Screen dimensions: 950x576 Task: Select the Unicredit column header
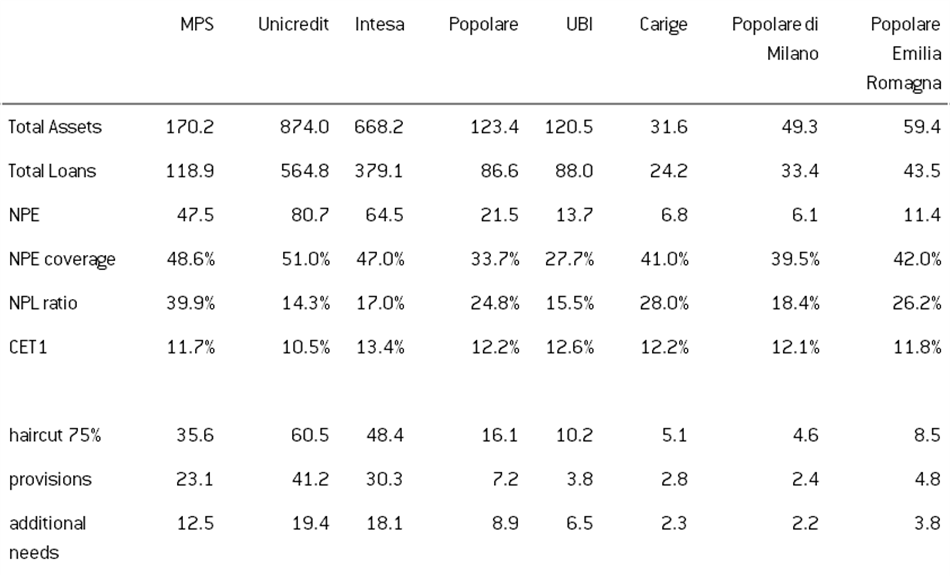[x=292, y=25]
